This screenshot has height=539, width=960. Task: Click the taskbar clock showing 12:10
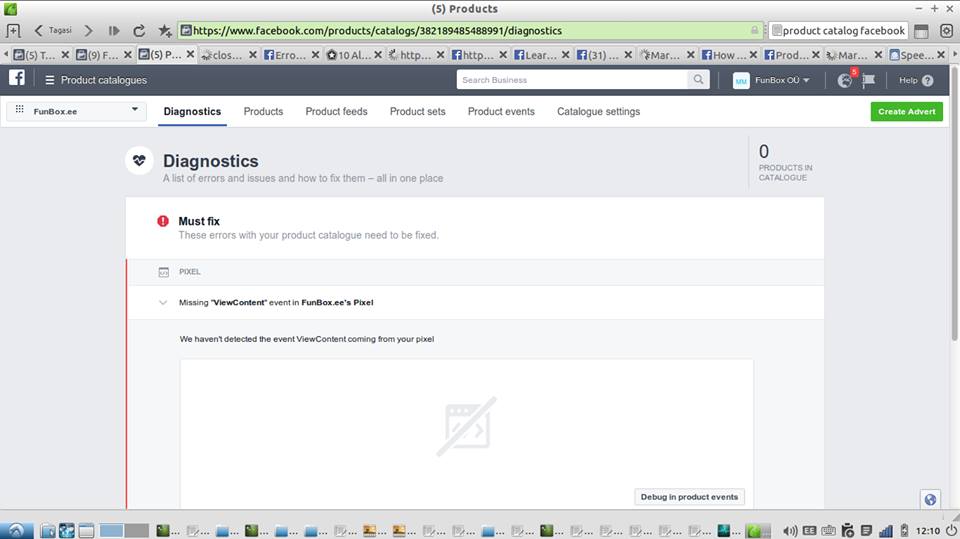[928, 530]
